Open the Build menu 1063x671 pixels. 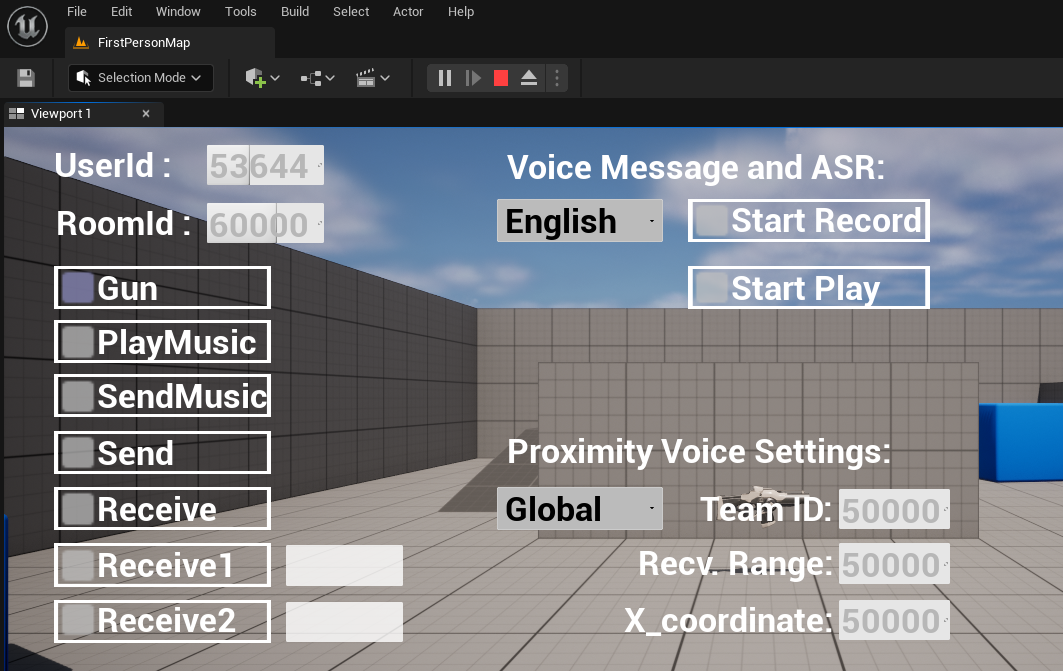295,12
